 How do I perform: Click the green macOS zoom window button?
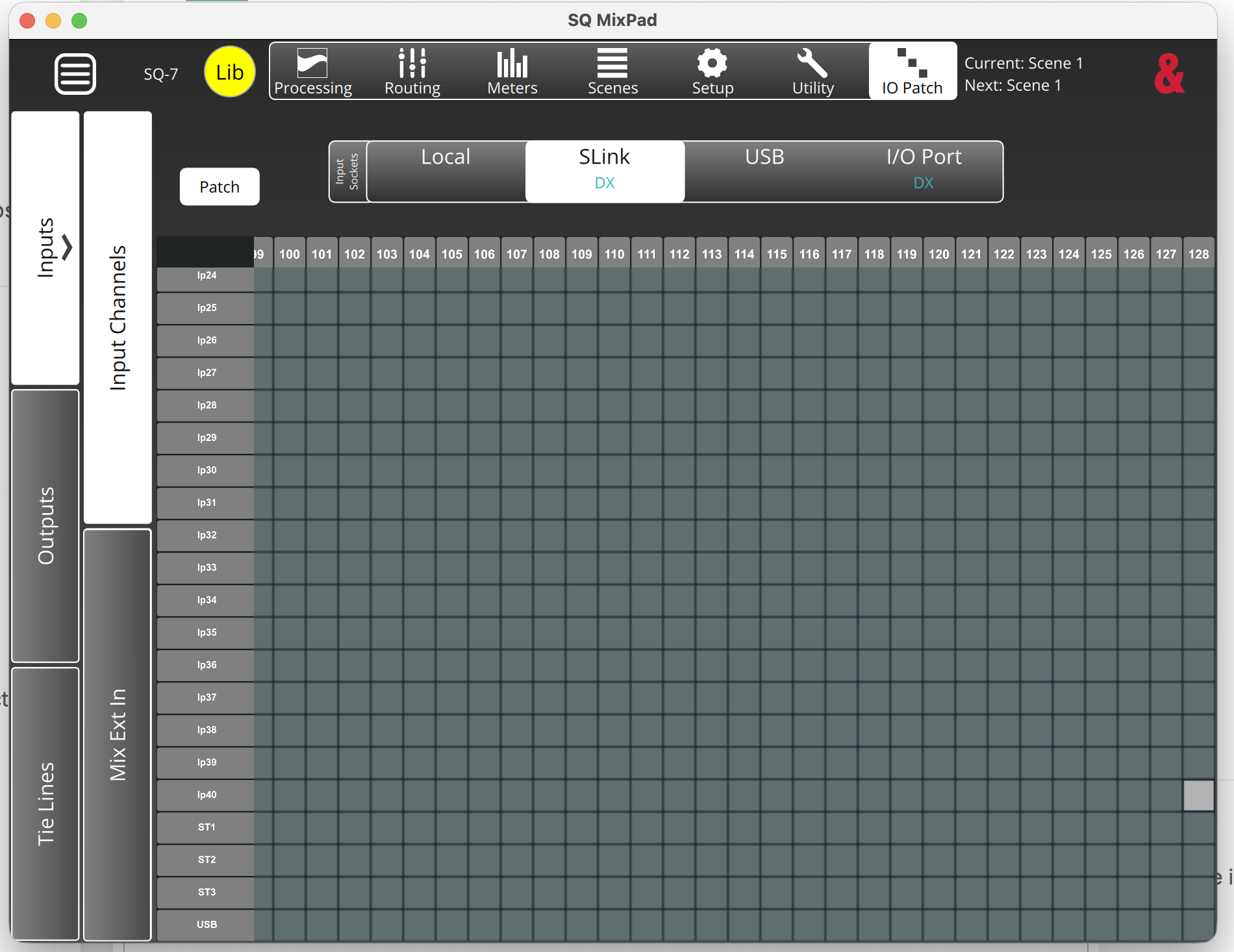pos(79,21)
